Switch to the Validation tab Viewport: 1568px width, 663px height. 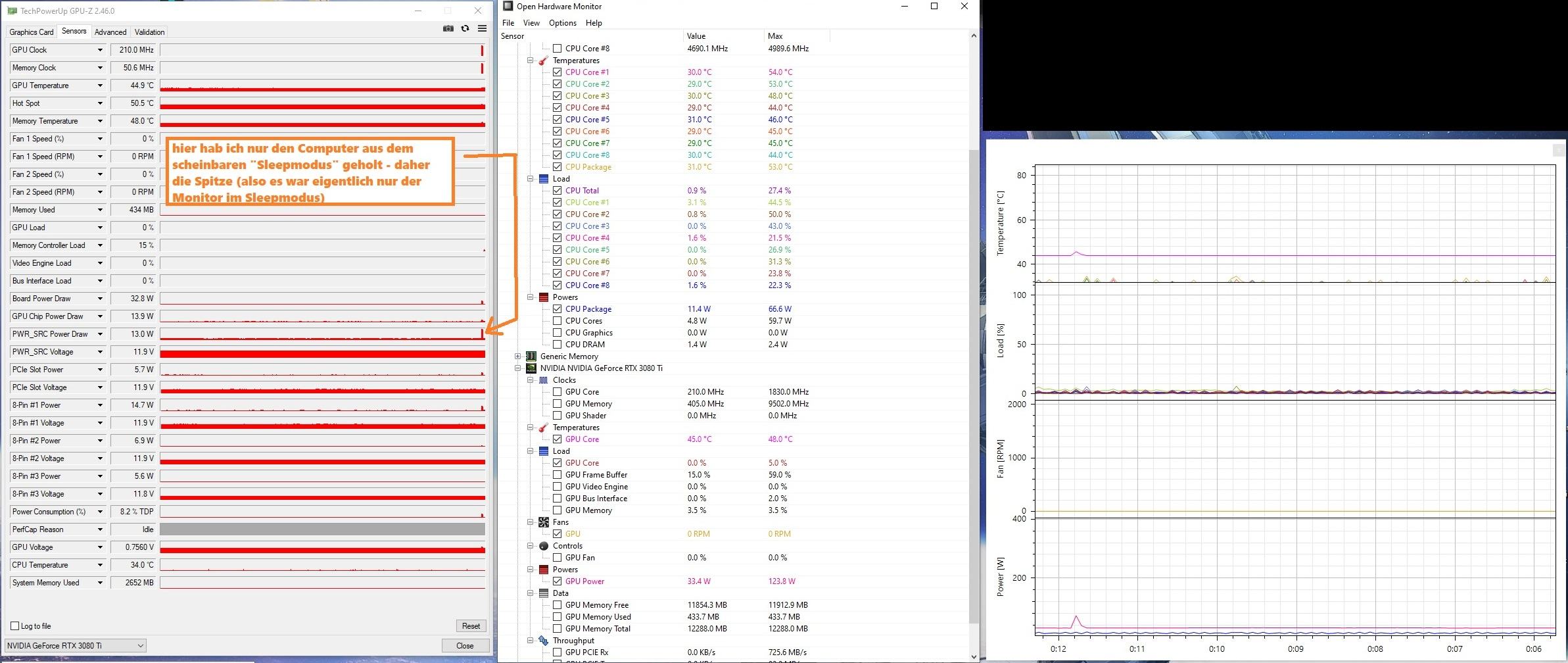click(x=150, y=32)
